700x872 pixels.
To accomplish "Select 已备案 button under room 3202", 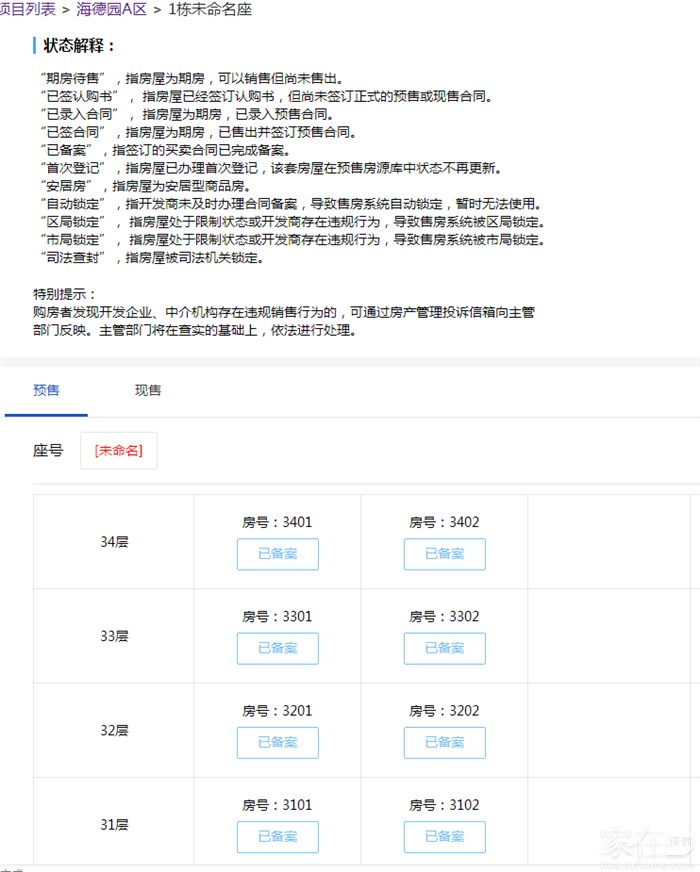I will [444, 742].
